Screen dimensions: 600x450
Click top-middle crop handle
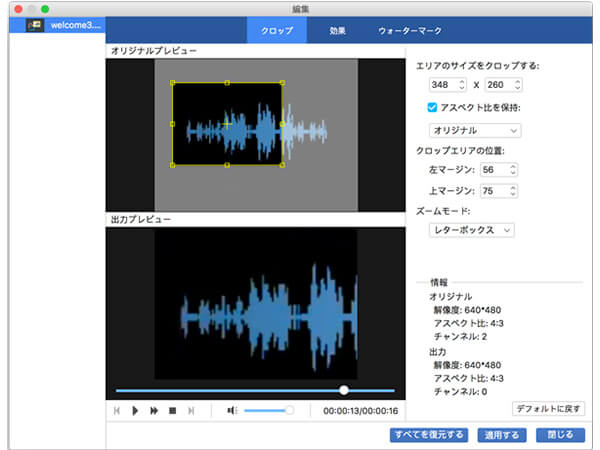227,83
